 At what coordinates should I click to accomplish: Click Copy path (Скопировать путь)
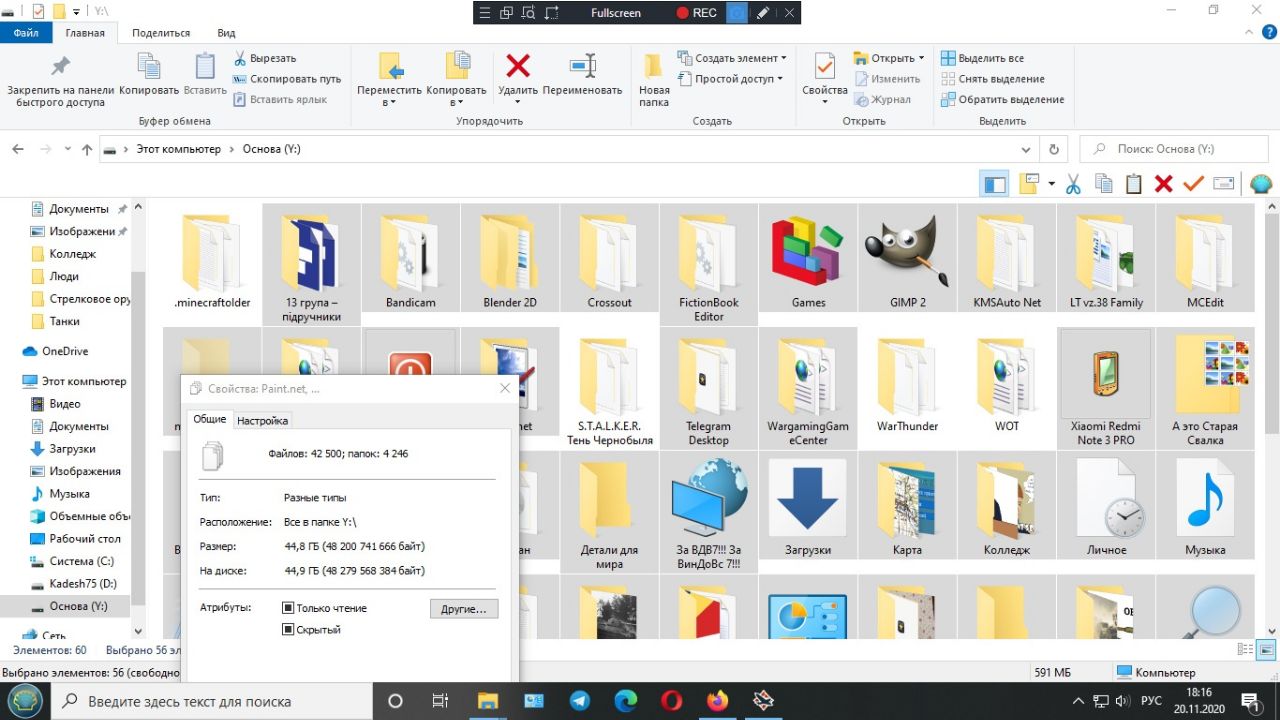point(288,79)
